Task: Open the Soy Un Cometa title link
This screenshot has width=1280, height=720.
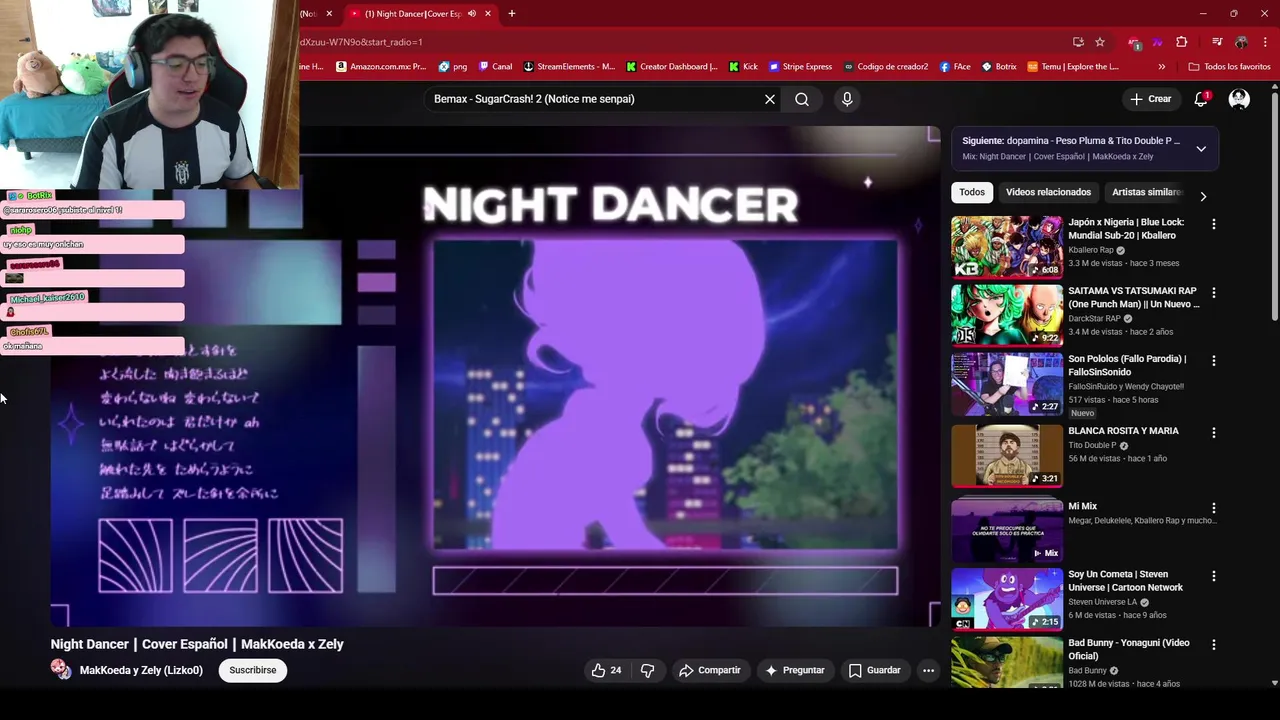Action: click(1125, 581)
